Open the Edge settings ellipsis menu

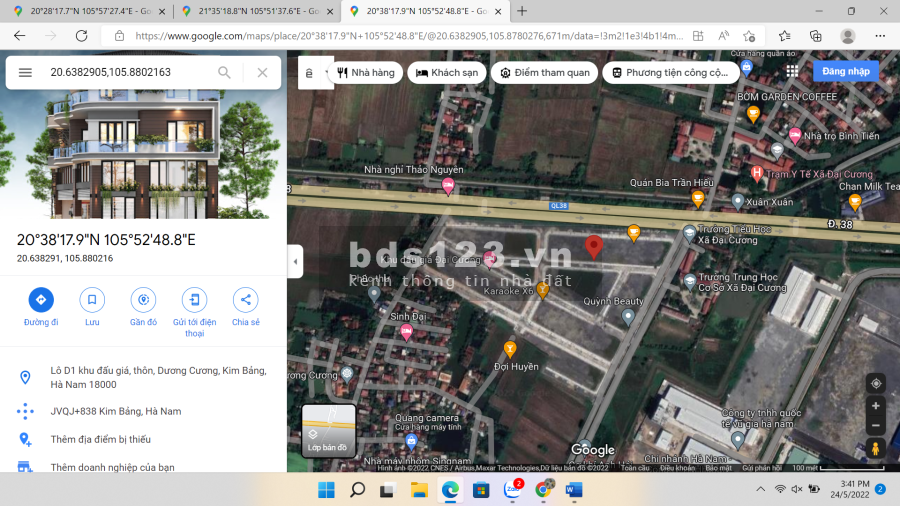click(880, 36)
